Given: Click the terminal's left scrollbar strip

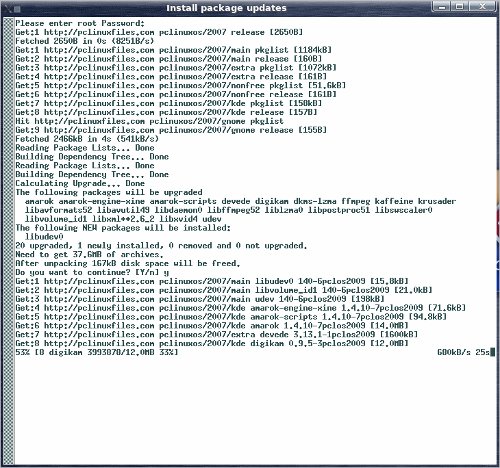Looking at the screenshot, I should pos(9,241).
